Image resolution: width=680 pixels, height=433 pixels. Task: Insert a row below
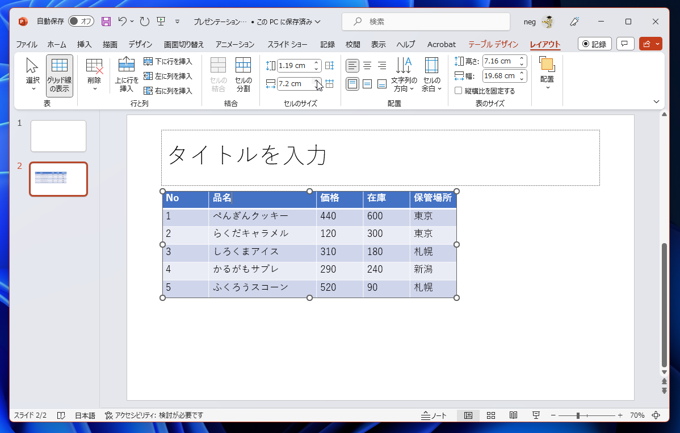coord(168,61)
